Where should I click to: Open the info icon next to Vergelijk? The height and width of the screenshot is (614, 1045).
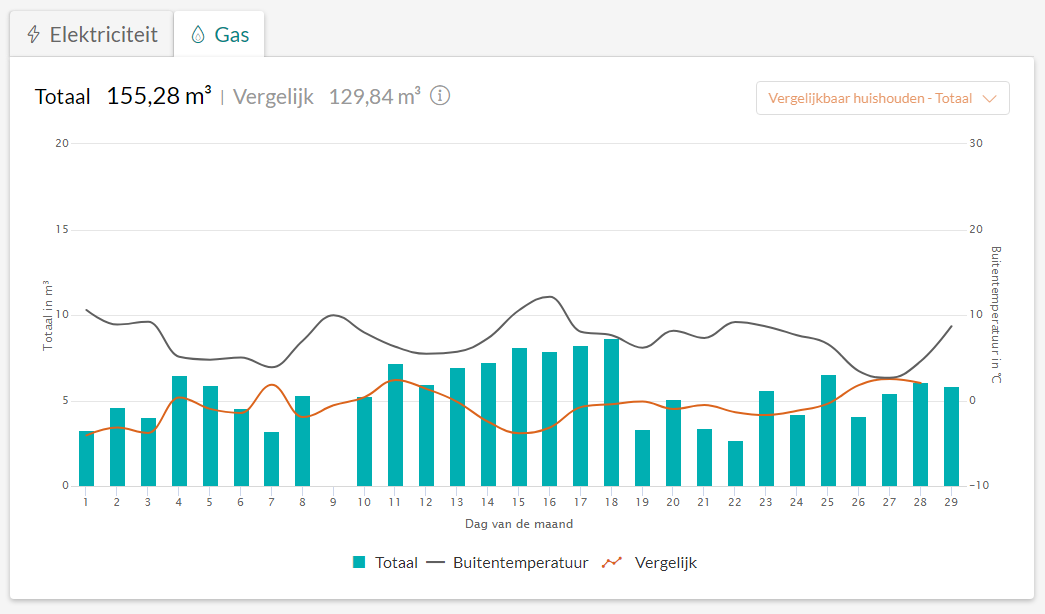pyautogui.click(x=440, y=96)
